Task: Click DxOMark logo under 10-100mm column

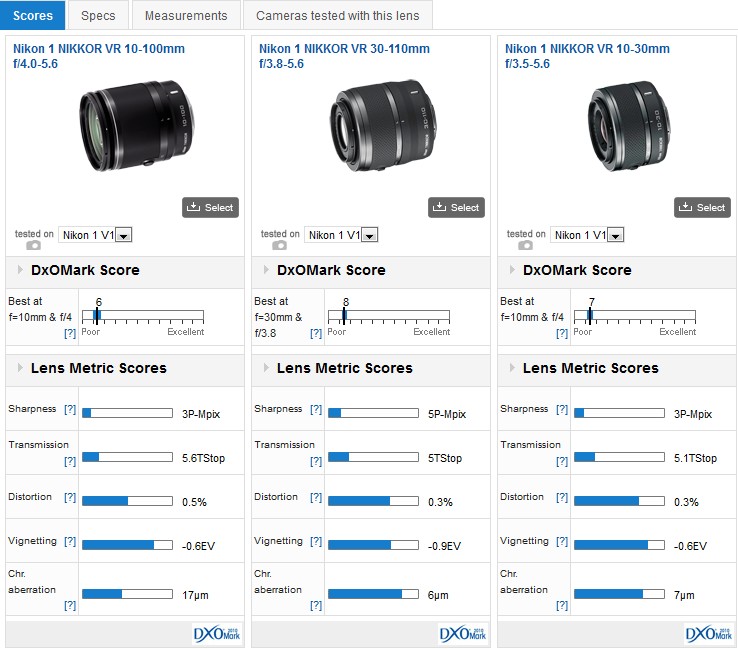Action: click(x=217, y=634)
